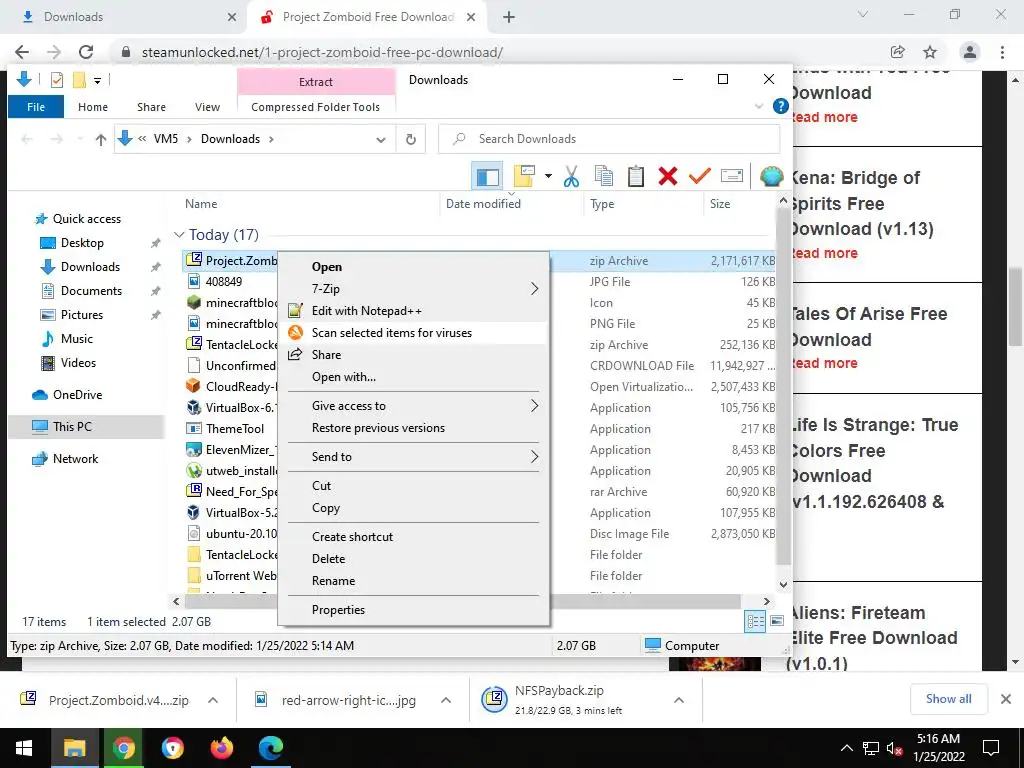Click the red X Delete toolbar icon

pos(667,176)
